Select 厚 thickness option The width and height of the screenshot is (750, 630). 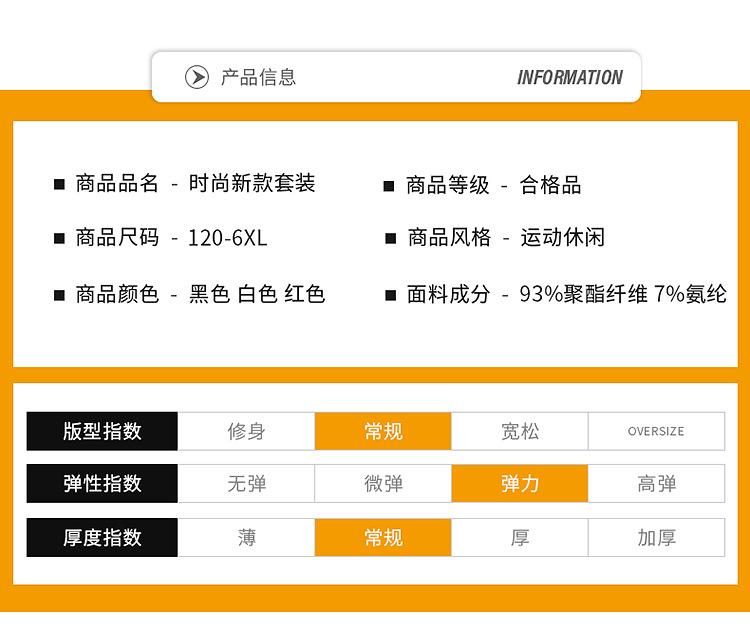tap(520, 537)
